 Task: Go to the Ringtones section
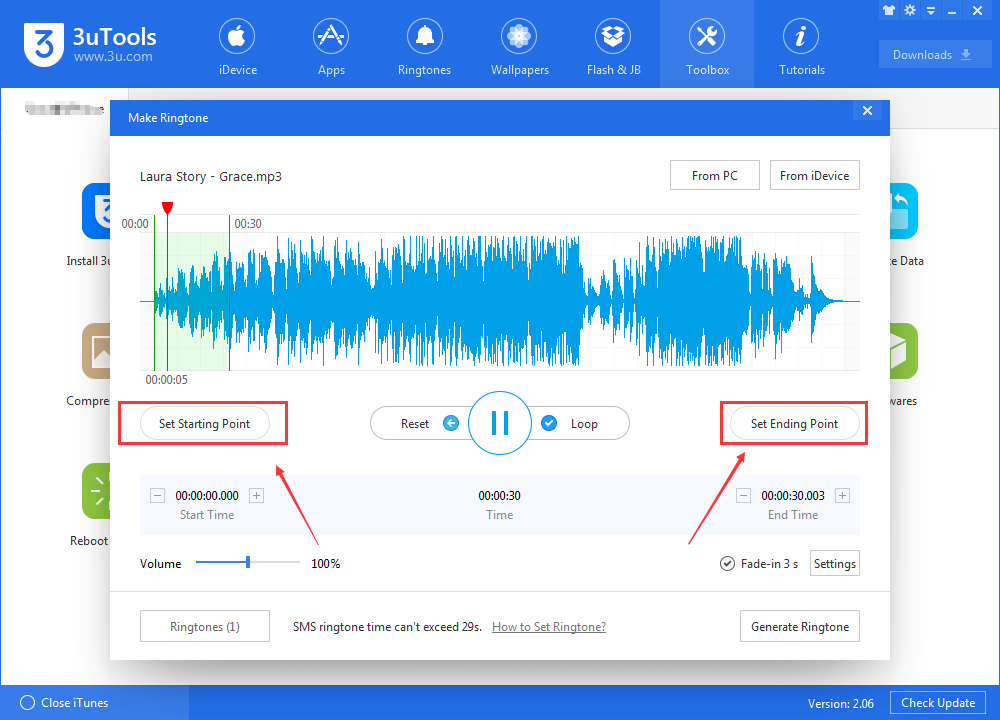tap(424, 47)
